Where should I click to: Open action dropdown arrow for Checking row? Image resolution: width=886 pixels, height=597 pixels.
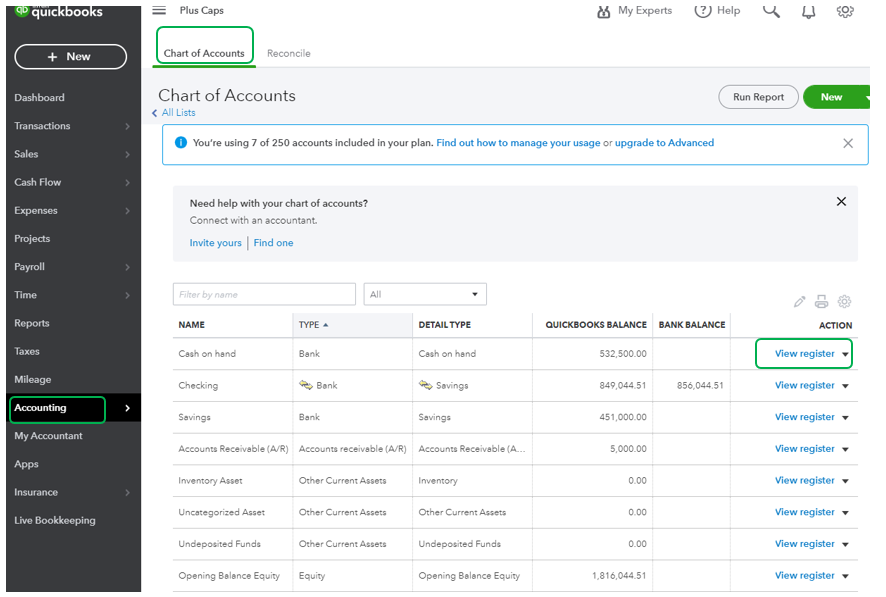[x=845, y=386]
